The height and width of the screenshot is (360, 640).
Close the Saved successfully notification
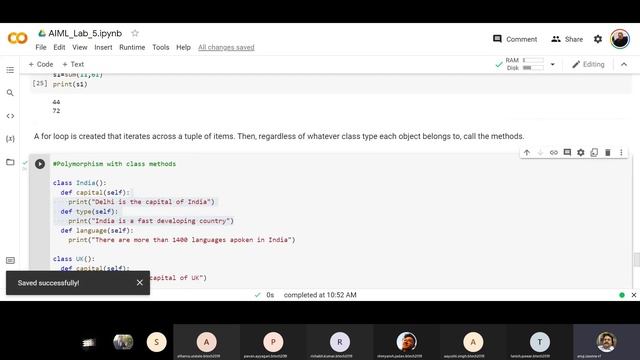(140, 282)
